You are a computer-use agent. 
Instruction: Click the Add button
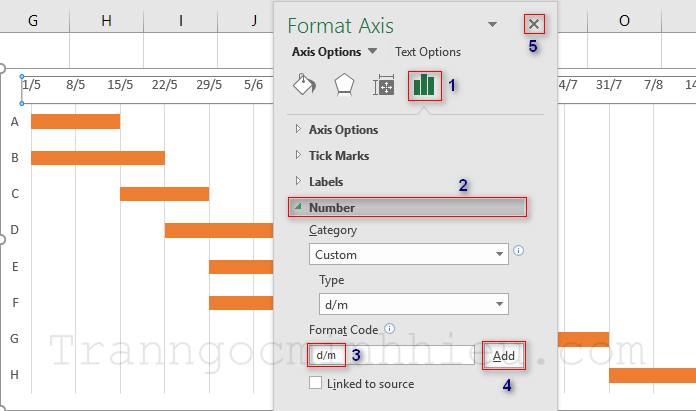[504, 355]
